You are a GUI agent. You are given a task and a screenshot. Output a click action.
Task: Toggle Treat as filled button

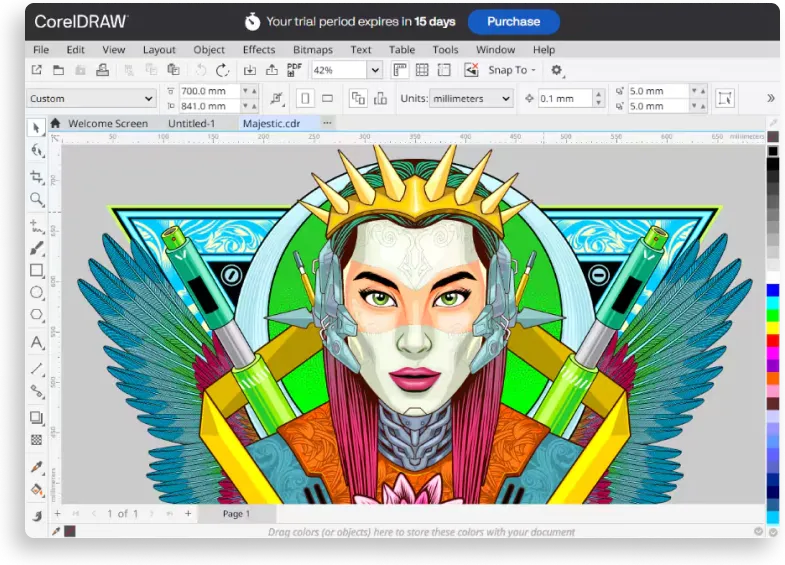[724, 98]
